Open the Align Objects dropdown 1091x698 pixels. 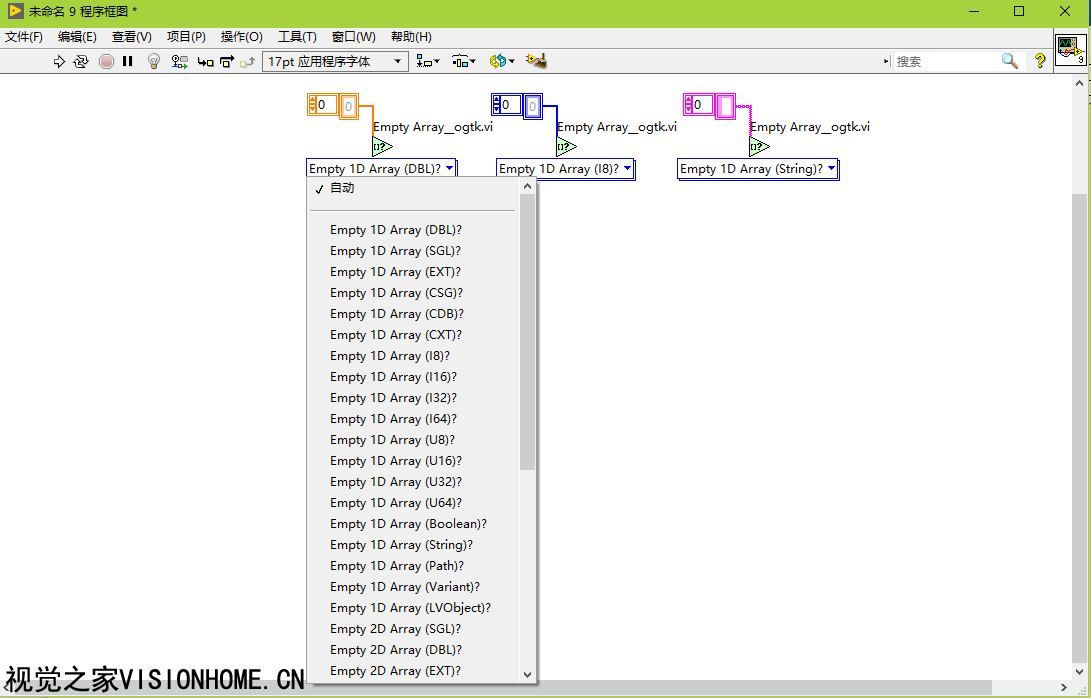428,61
